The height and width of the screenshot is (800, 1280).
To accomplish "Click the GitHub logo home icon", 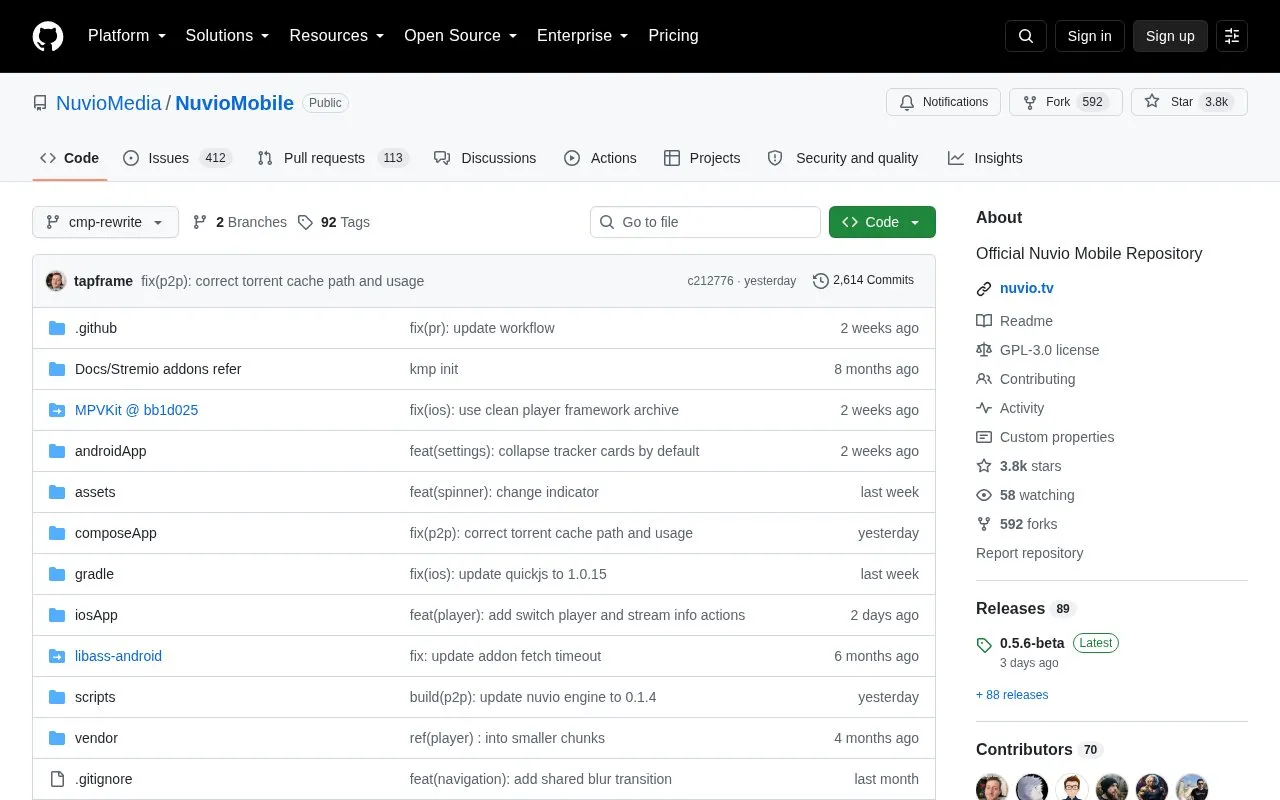I will [48, 36].
